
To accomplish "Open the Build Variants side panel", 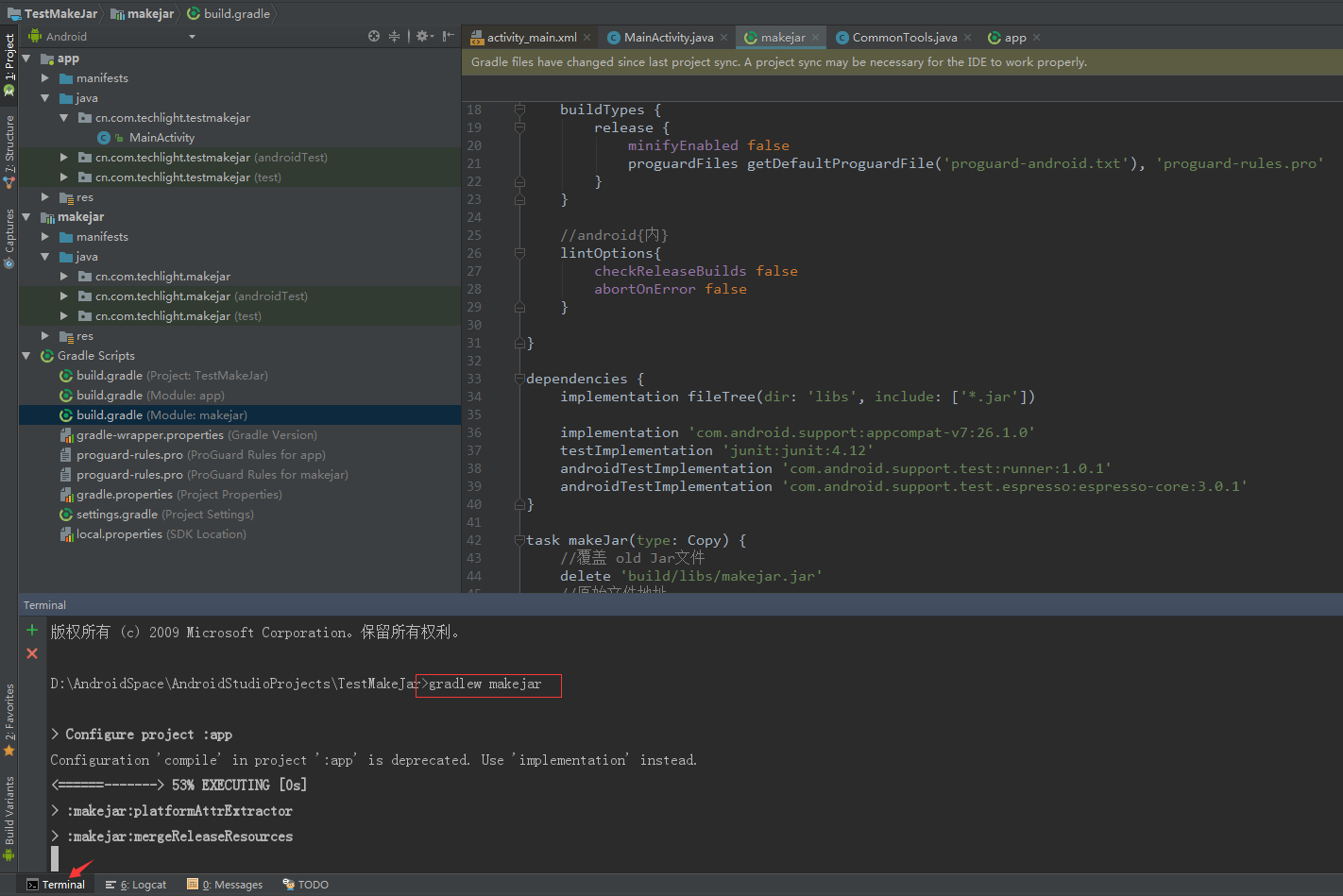I will click(9, 818).
